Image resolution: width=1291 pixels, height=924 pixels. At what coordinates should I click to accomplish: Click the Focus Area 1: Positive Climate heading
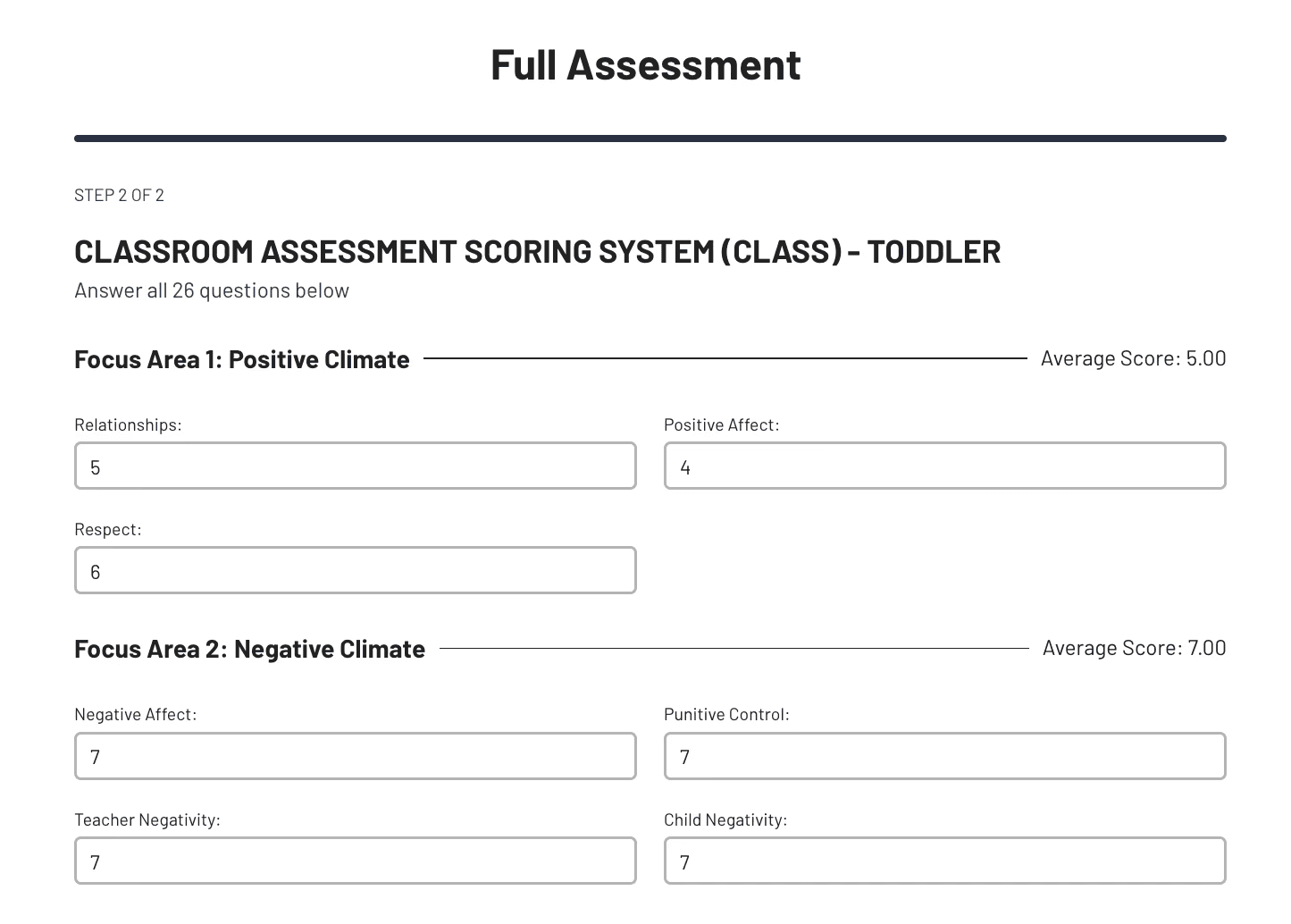pos(241,359)
